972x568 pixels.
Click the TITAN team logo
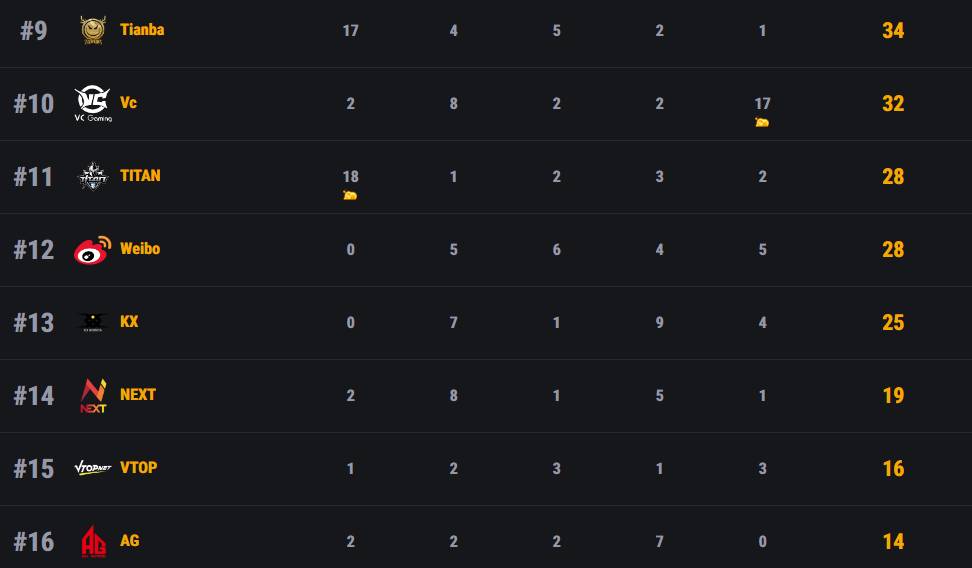pyautogui.click(x=93, y=177)
